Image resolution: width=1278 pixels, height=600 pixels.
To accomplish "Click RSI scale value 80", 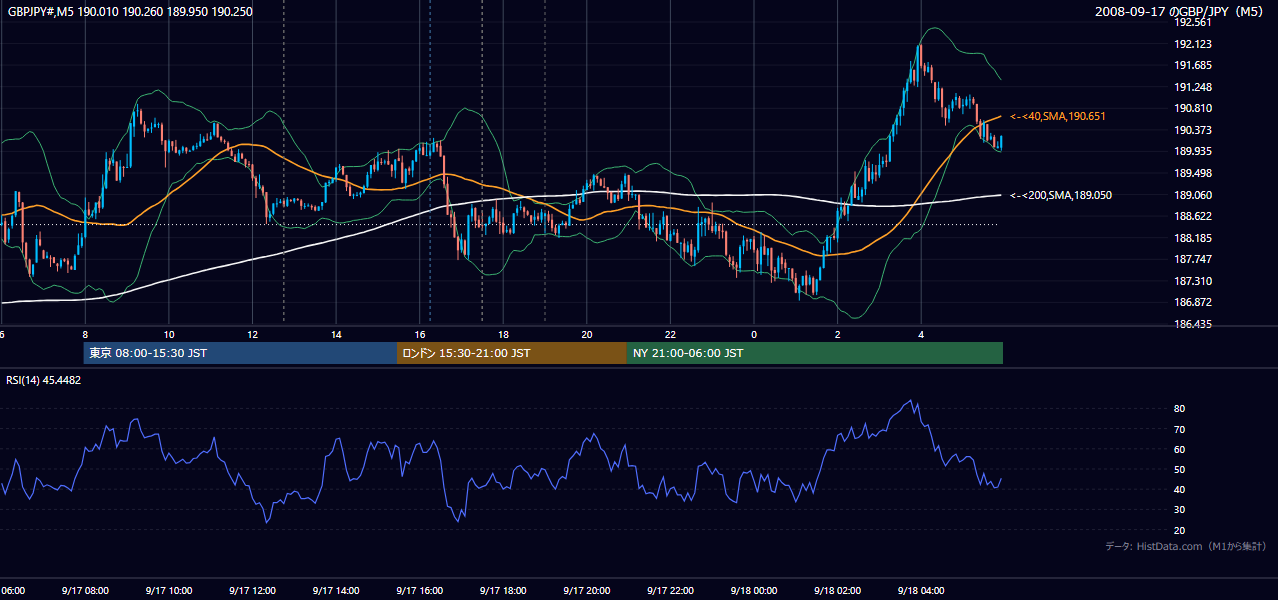I will point(1179,409).
